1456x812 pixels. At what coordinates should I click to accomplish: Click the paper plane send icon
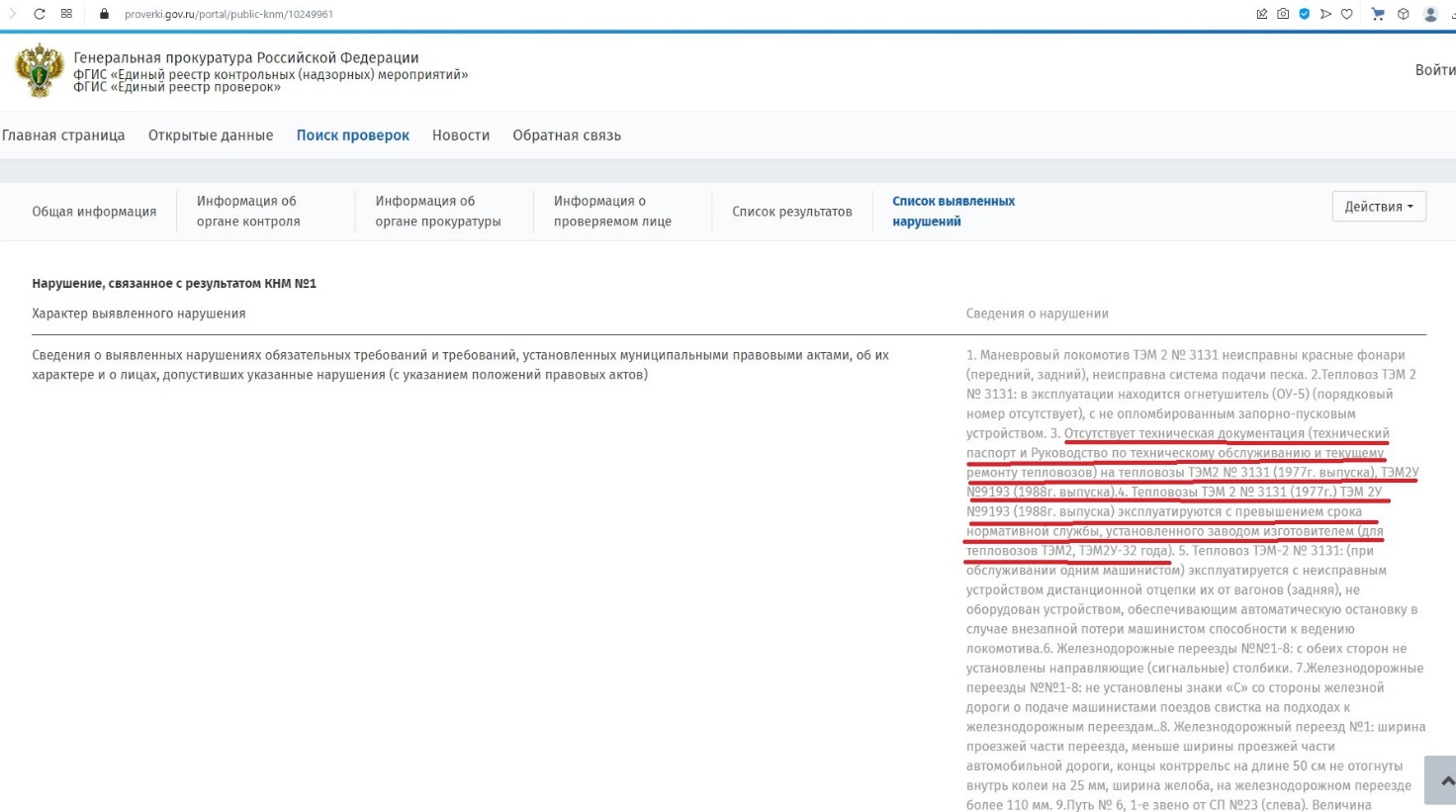[1325, 14]
